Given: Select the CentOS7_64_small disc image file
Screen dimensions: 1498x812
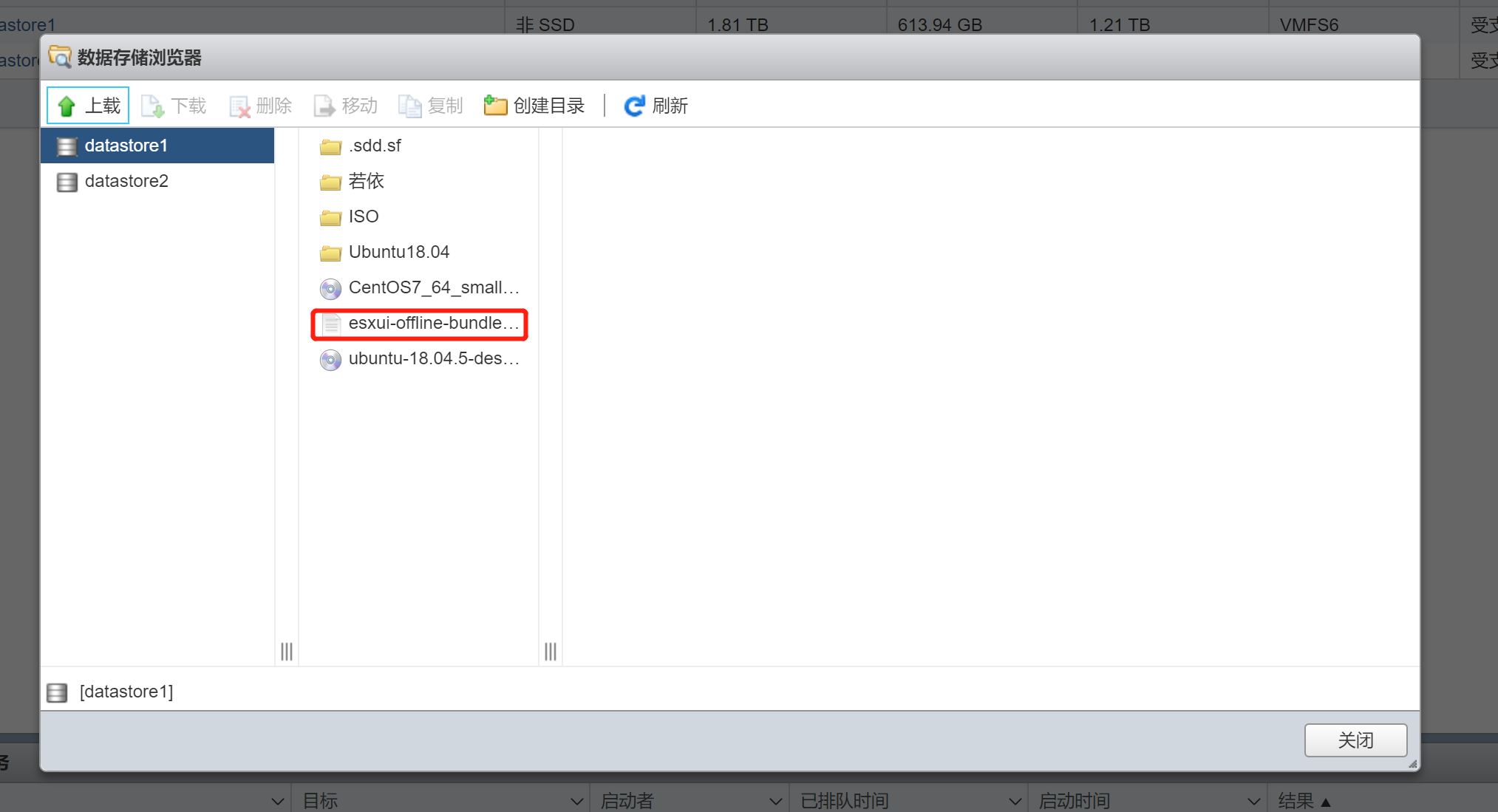Looking at the screenshot, I should [433, 287].
